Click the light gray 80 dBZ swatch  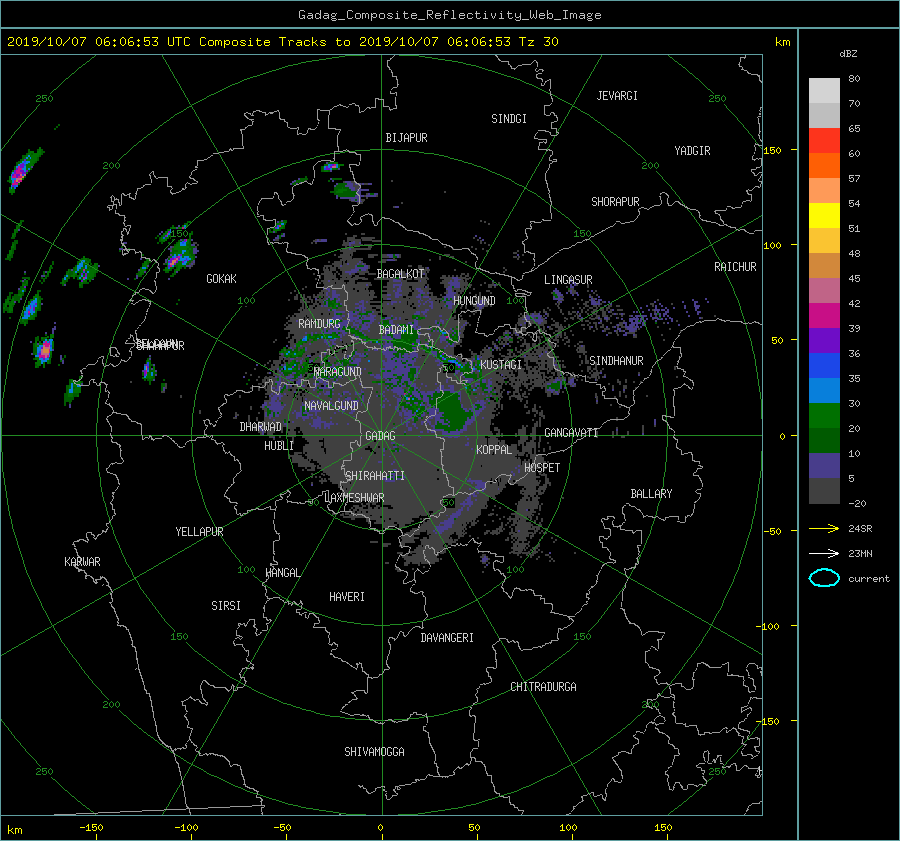click(824, 90)
